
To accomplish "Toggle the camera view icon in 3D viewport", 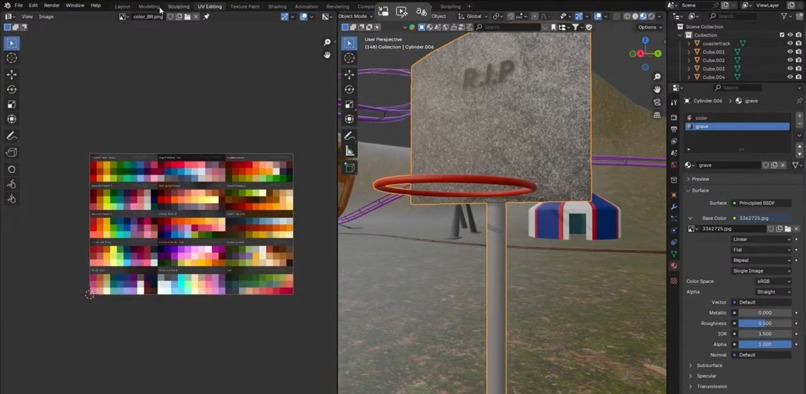I will pos(657,102).
